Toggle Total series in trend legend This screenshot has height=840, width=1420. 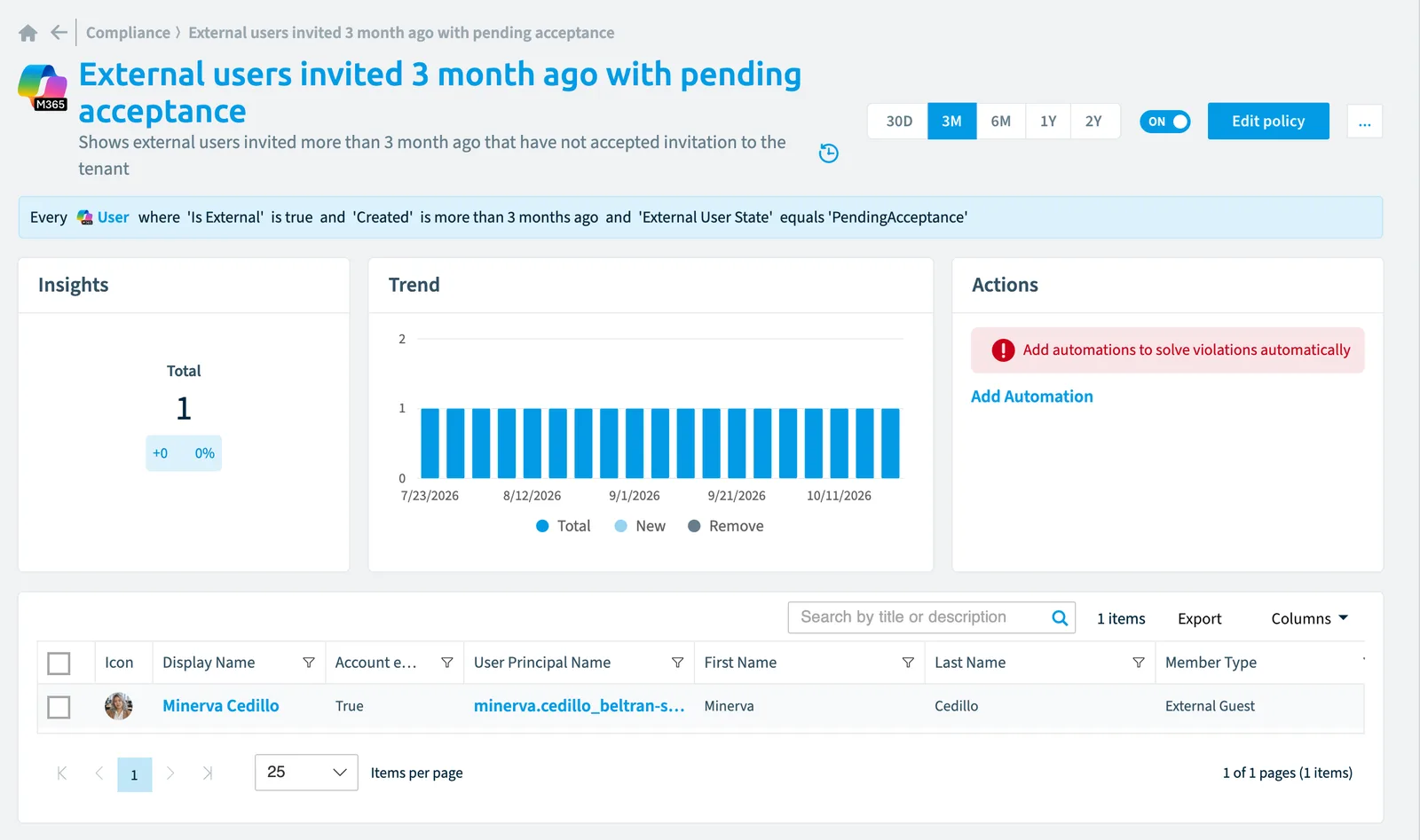coord(564,526)
